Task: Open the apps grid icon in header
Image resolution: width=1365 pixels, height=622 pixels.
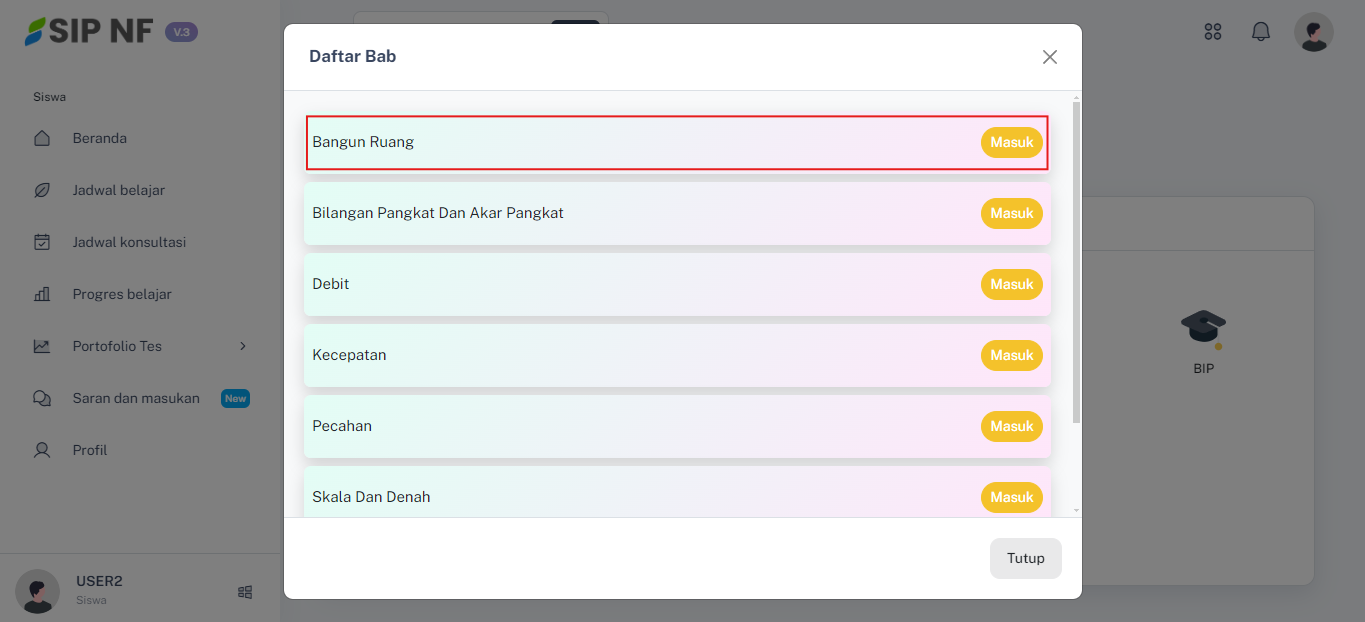Action: click(x=1213, y=32)
